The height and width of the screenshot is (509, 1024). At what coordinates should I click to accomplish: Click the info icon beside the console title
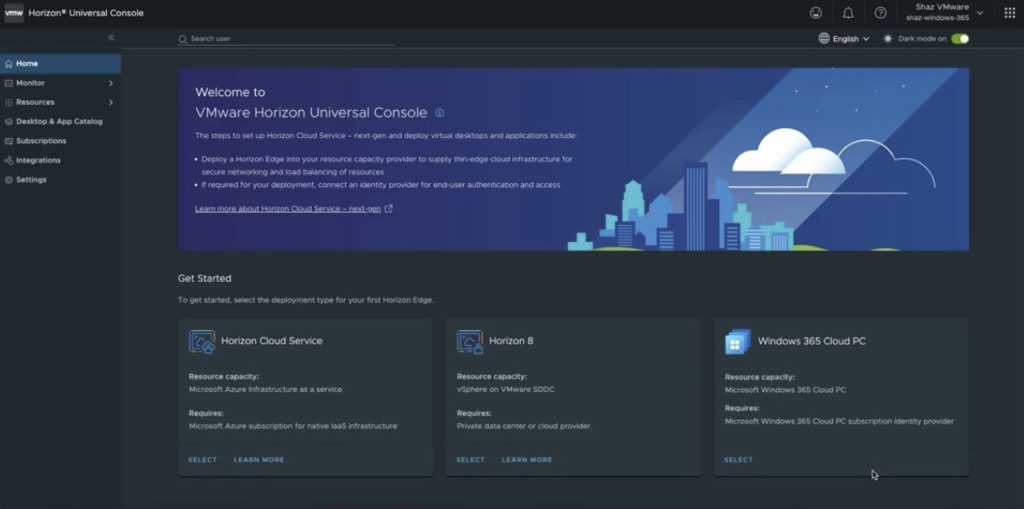coord(440,113)
